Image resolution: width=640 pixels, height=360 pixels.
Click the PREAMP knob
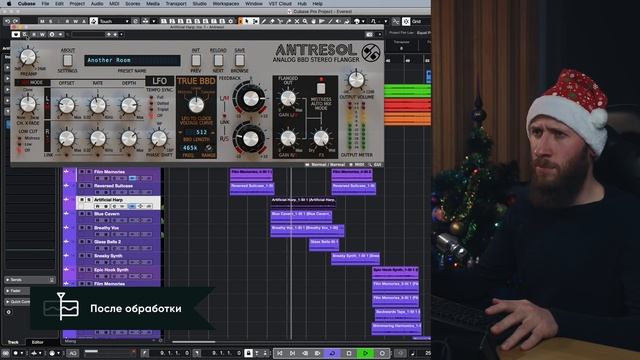click(28, 57)
